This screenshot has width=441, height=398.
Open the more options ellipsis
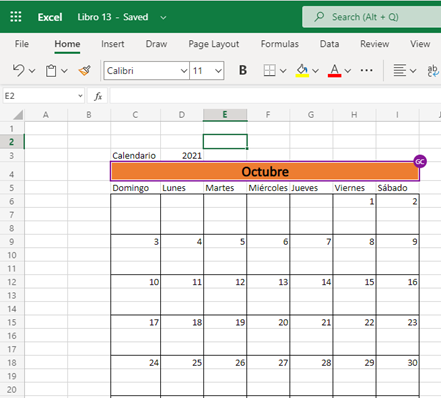tap(367, 70)
